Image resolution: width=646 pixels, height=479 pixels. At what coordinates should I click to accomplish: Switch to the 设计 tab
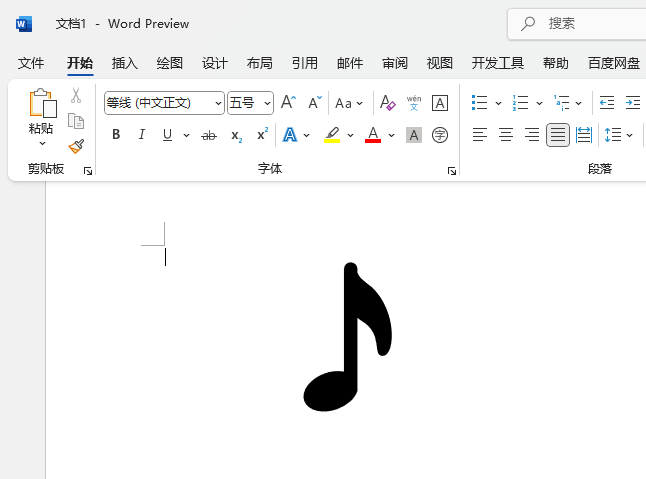pyautogui.click(x=214, y=63)
